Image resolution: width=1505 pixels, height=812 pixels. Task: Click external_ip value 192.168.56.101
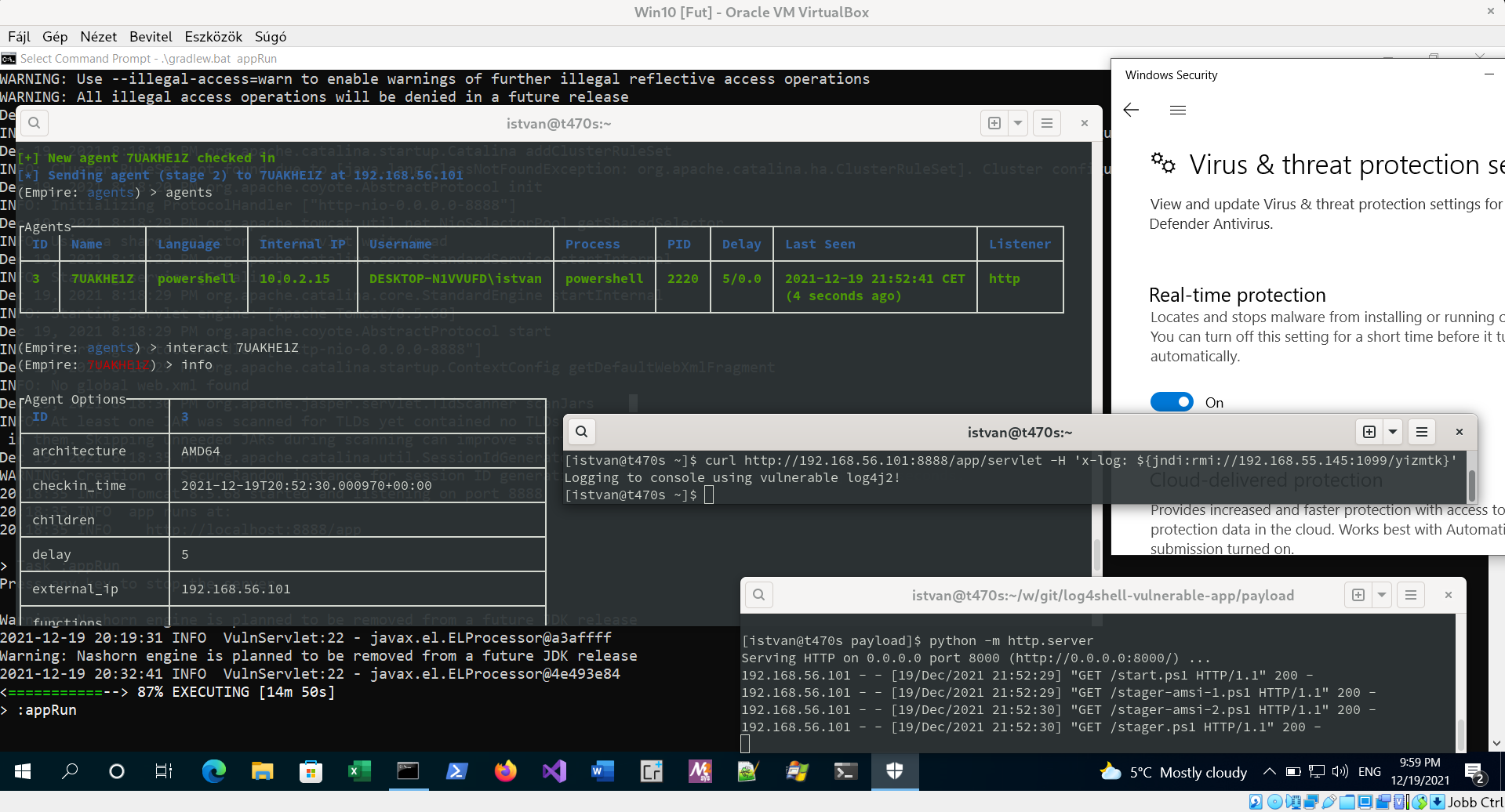pyautogui.click(x=235, y=589)
